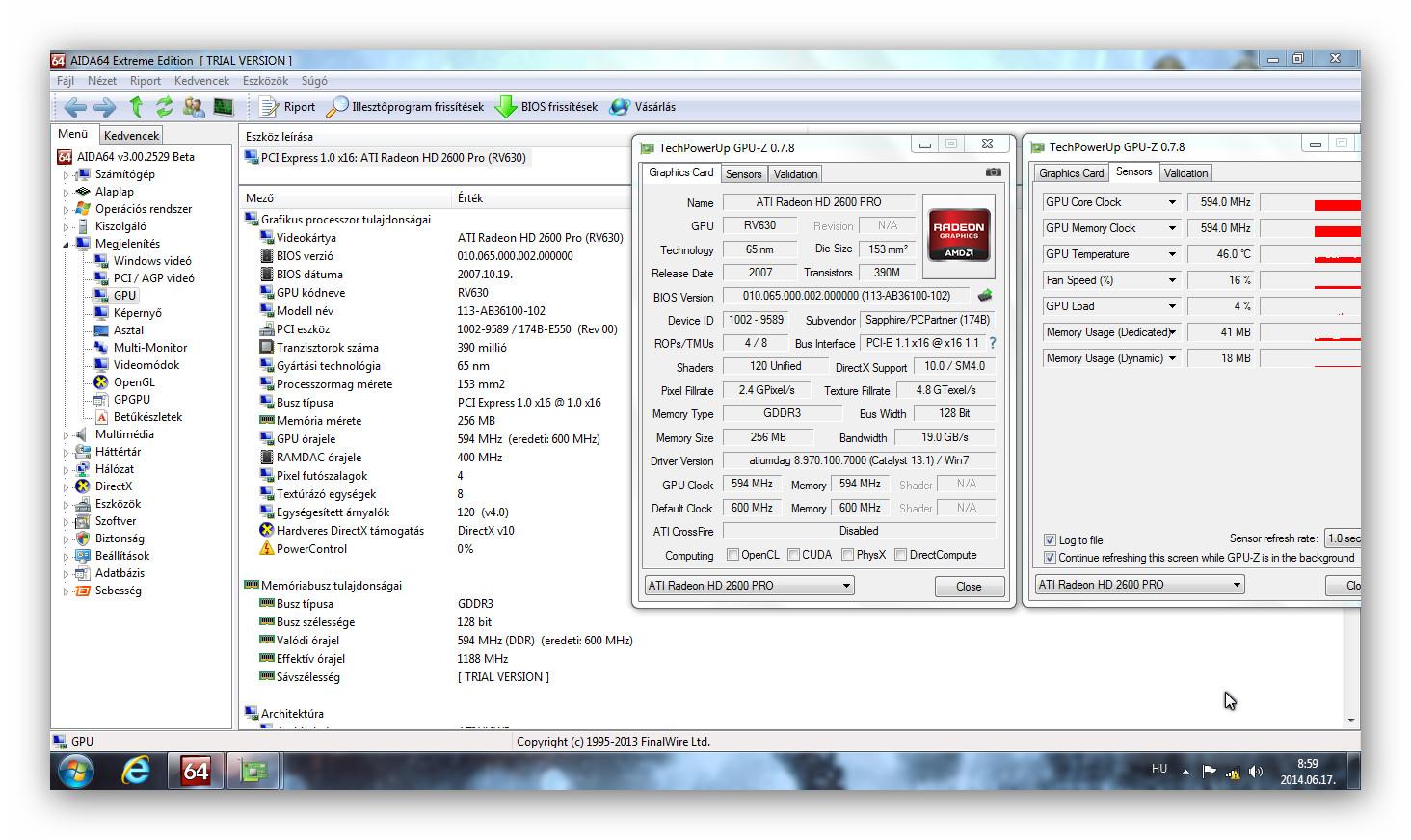Enable the CUDA checkbox

point(793,555)
